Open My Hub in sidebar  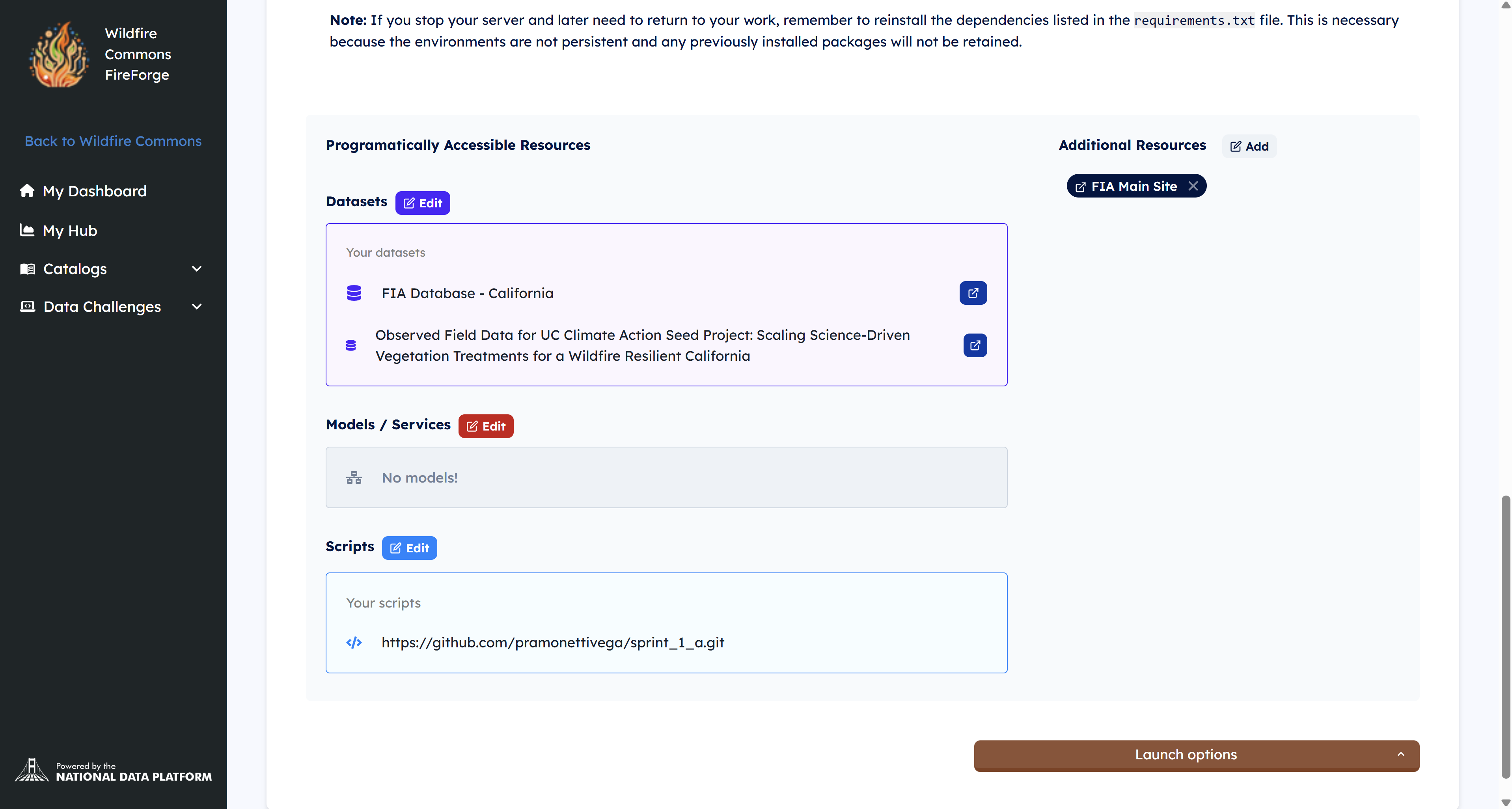click(x=70, y=231)
